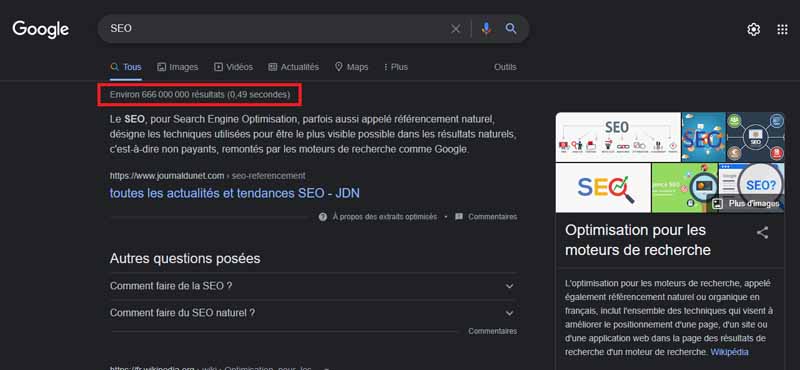Click inside the SEO search field

[x=276, y=29]
